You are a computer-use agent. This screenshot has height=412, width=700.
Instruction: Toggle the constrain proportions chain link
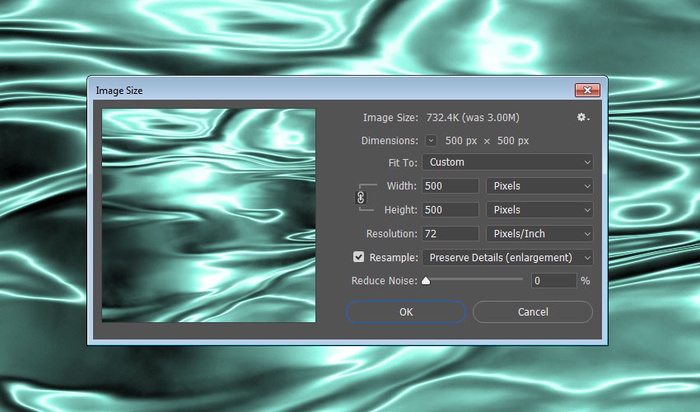(361, 198)
